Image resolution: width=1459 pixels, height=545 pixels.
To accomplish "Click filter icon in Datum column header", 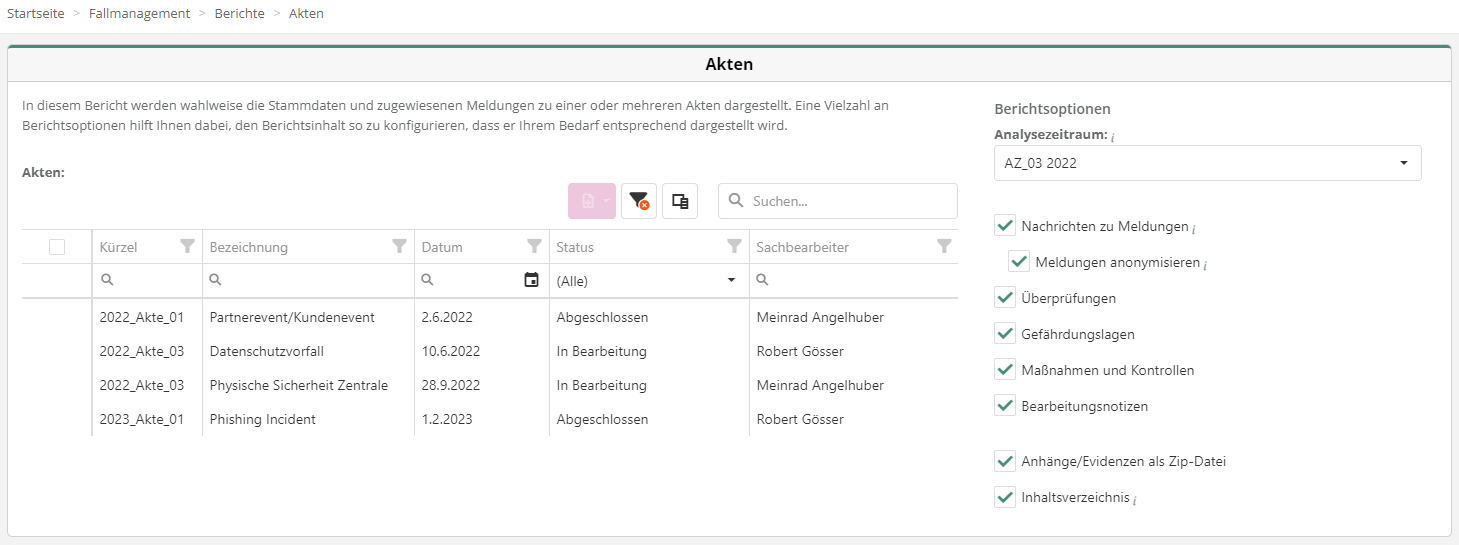I will (x=534, y=247).
